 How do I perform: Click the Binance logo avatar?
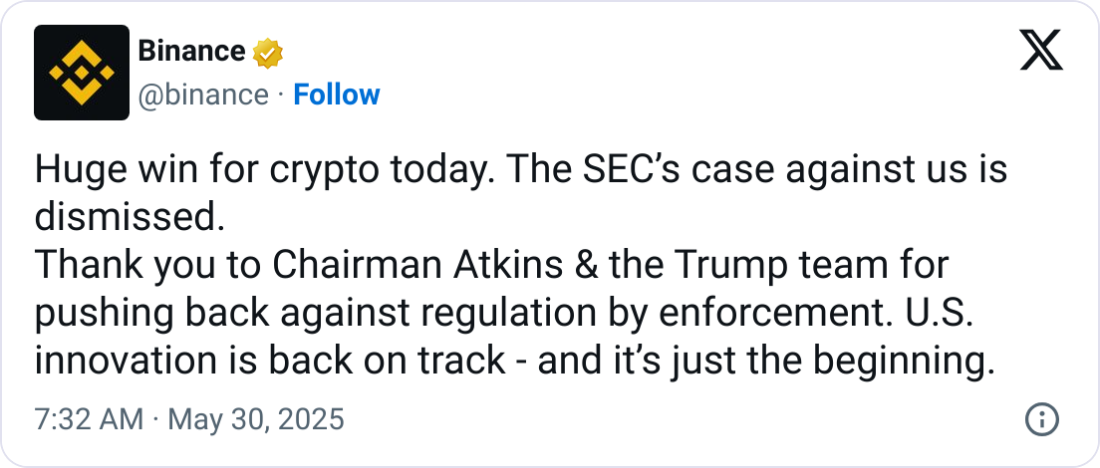(x=82, y=73)
